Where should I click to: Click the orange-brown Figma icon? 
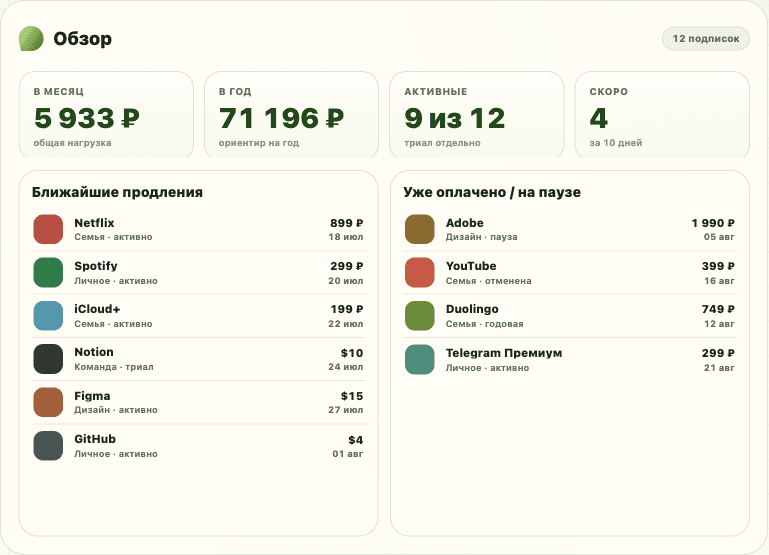pos(48,402)
